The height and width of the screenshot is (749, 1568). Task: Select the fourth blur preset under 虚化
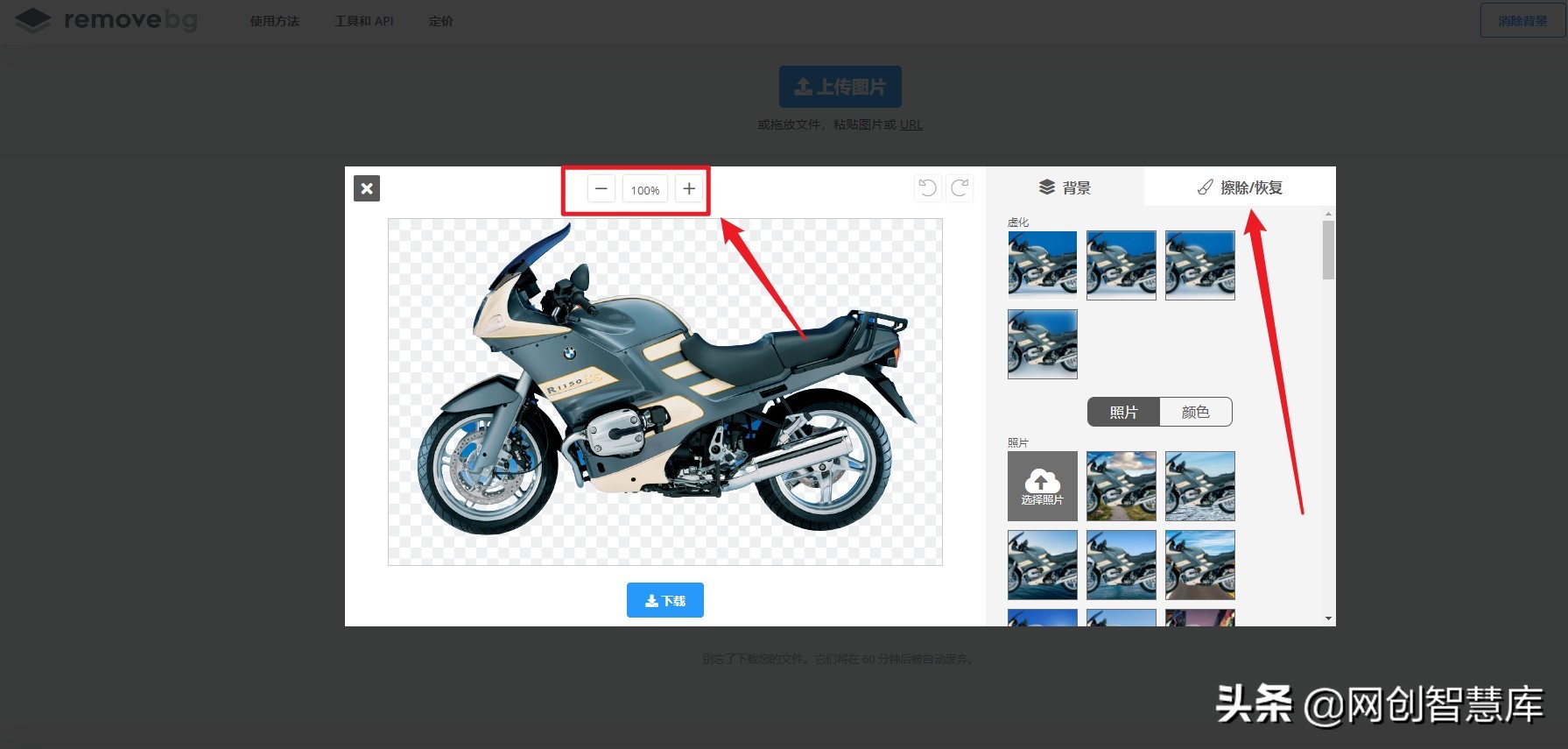click(1043, 344)
